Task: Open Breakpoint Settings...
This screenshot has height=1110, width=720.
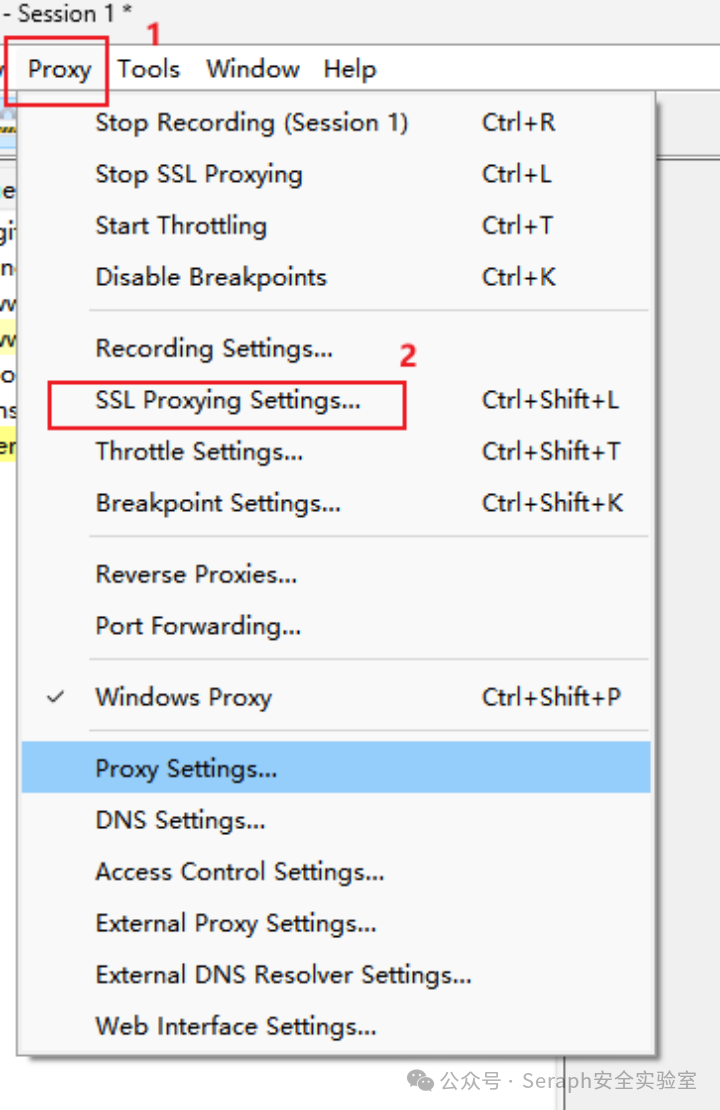Action: click(x=336, y=503)
